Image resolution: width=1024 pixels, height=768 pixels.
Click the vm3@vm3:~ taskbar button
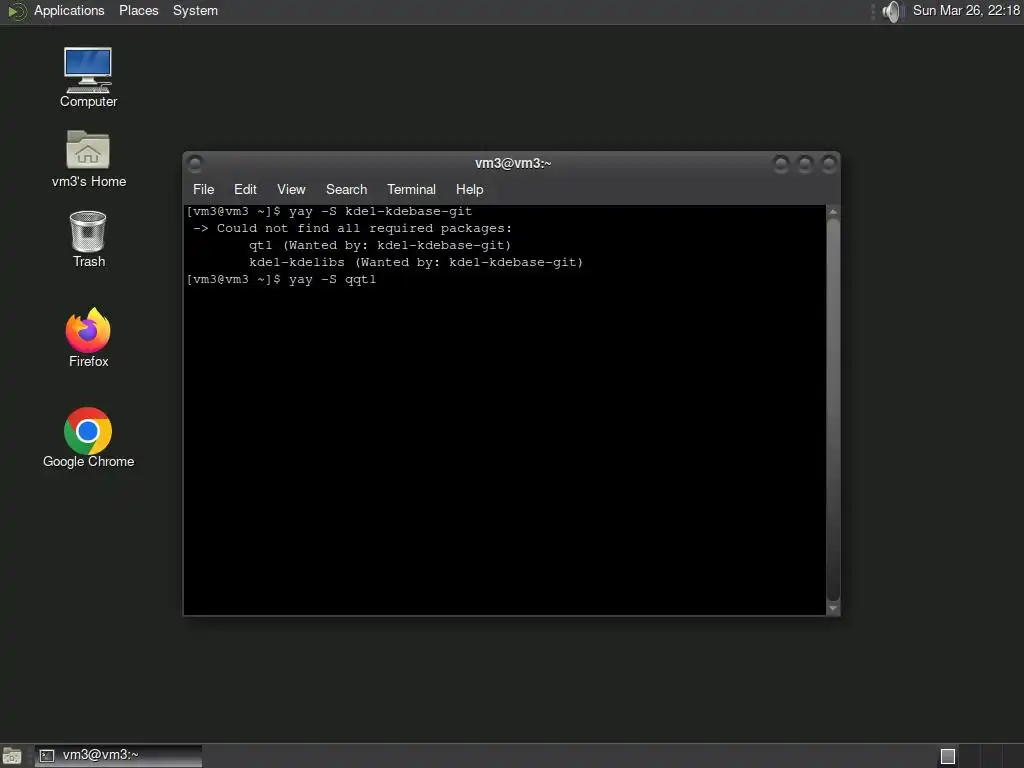point(118,756)
